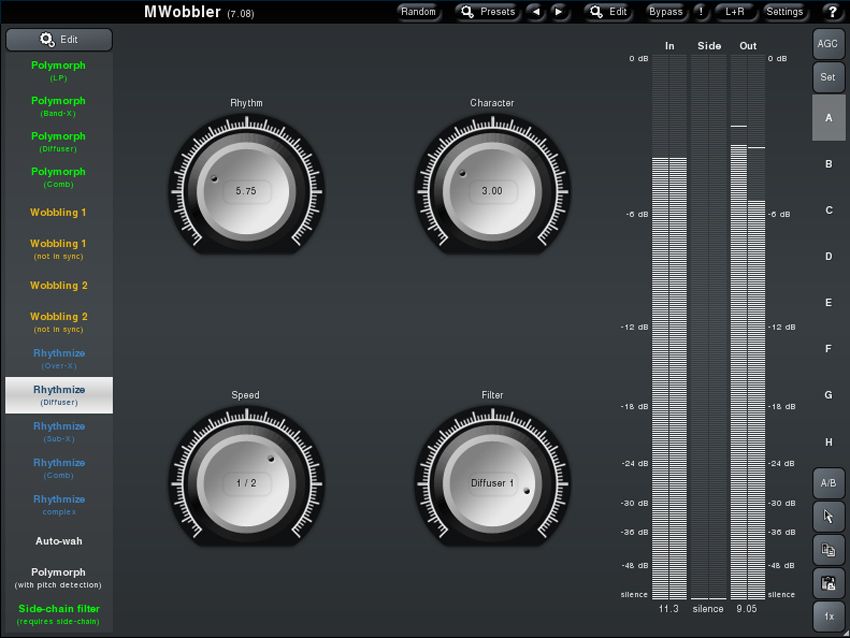Click the paste settings icon

(x=828, y=583)
